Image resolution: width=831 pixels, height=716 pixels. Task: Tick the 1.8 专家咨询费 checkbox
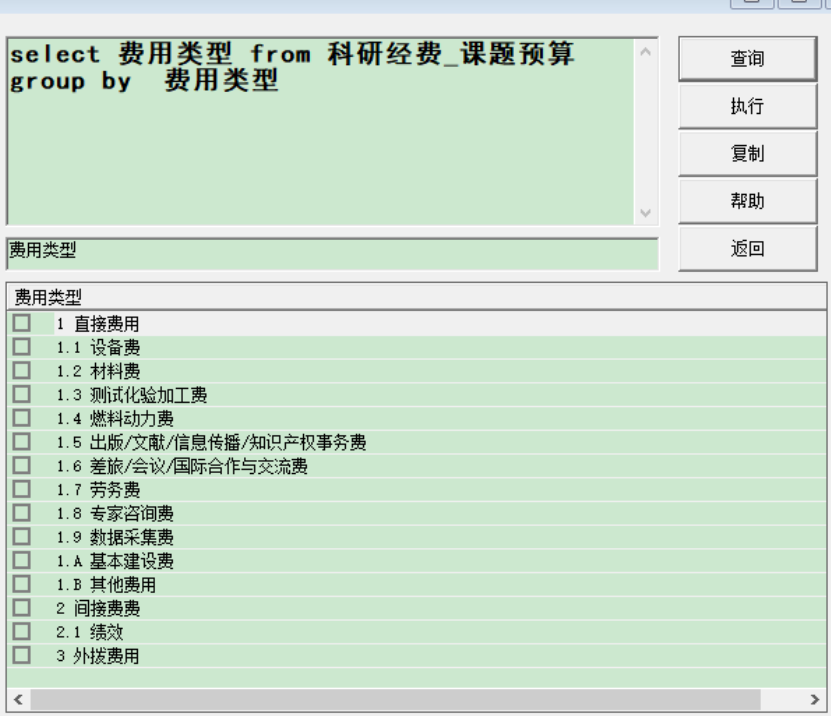coord(22,513)
